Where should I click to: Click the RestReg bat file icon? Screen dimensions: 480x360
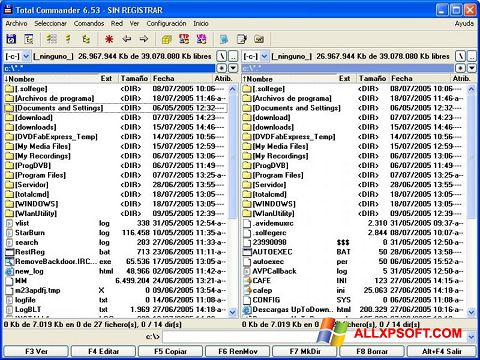(9, 252)
